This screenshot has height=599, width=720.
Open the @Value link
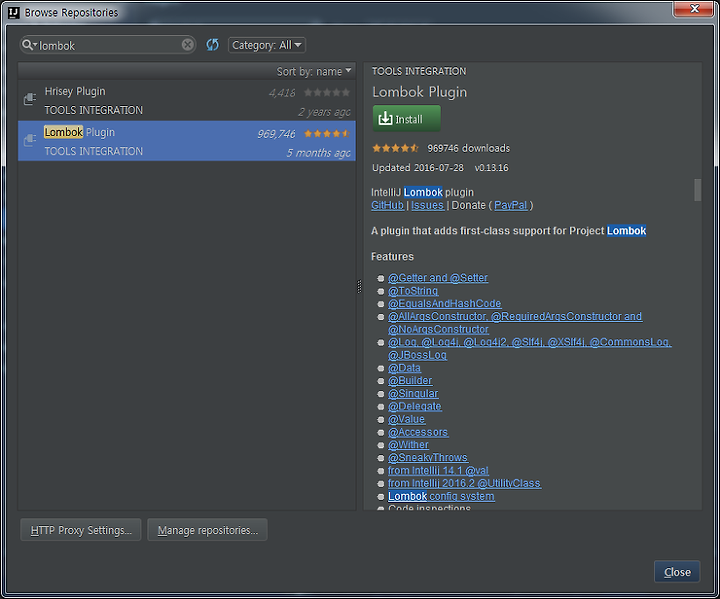click(x=406, y=419)
